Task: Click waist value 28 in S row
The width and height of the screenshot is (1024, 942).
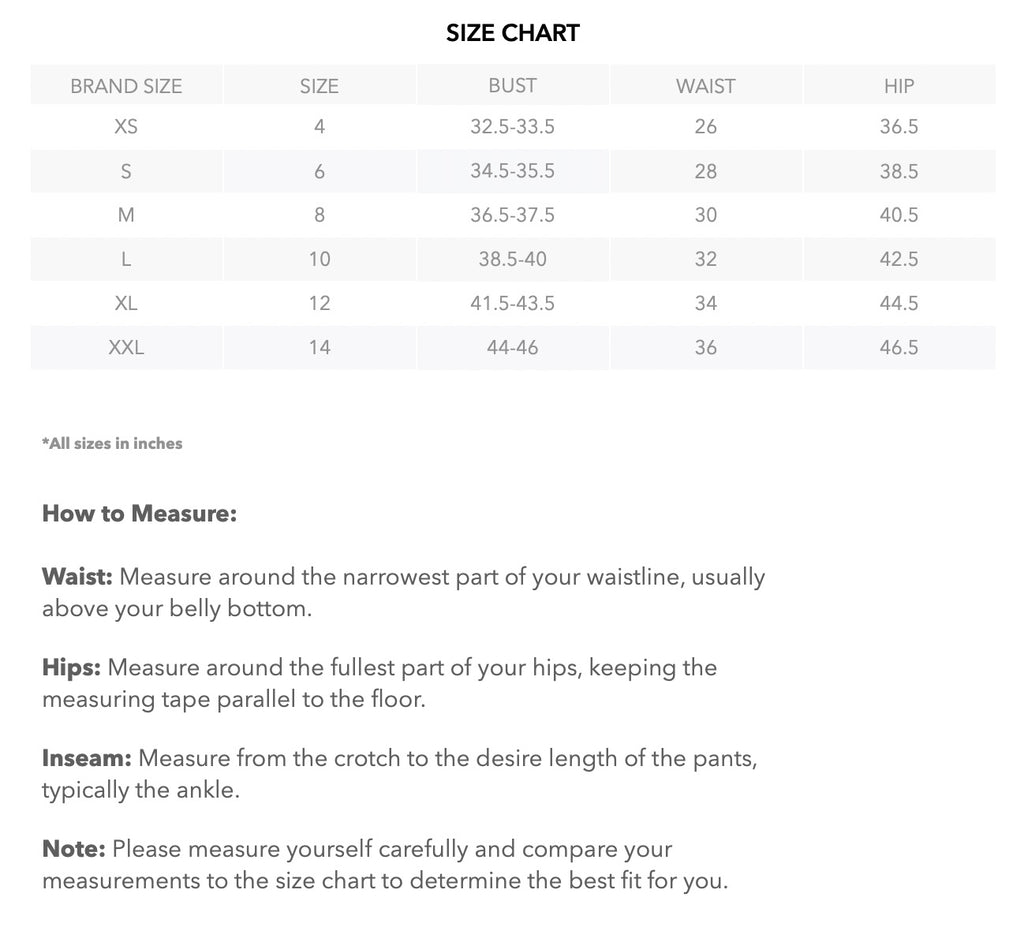Action: click(705, 171)
